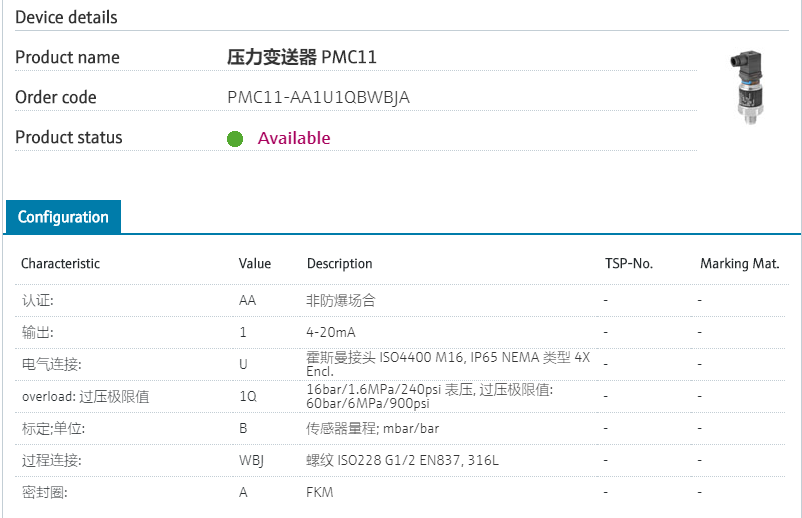Click the FKM description for 密封圈
802x518 pixels.
pyautogui.click(x=319, y=492)
